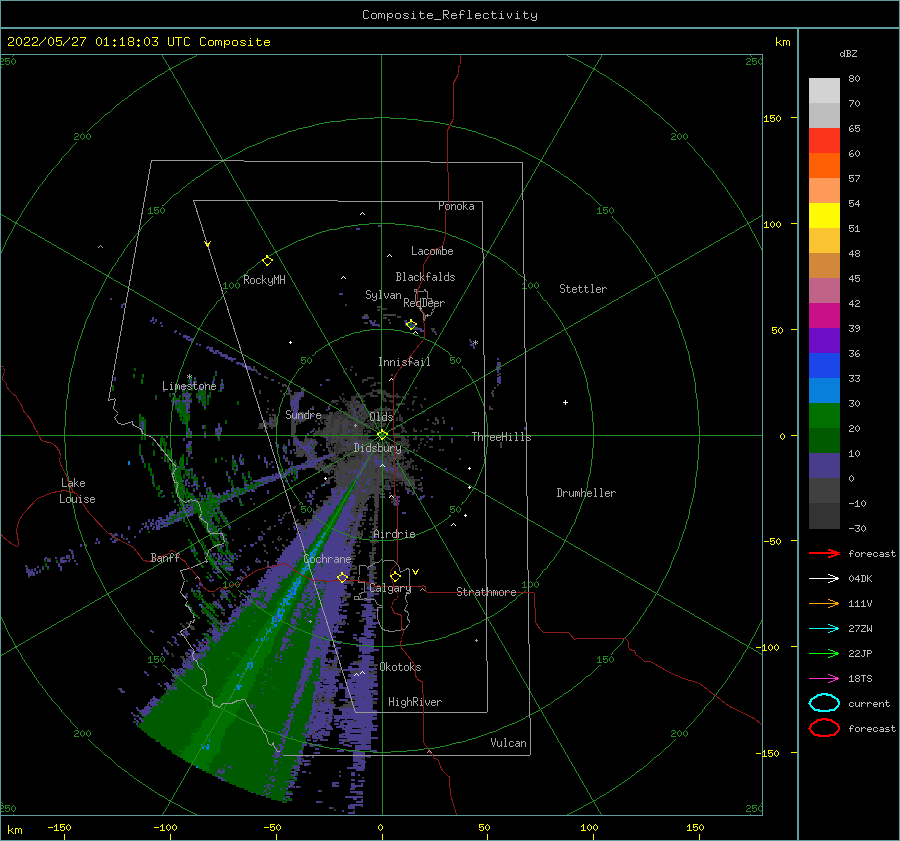The width and height of the screenshot is (900, 841).
Task: Click the Vulcan label
Action: tap(509, 743)
